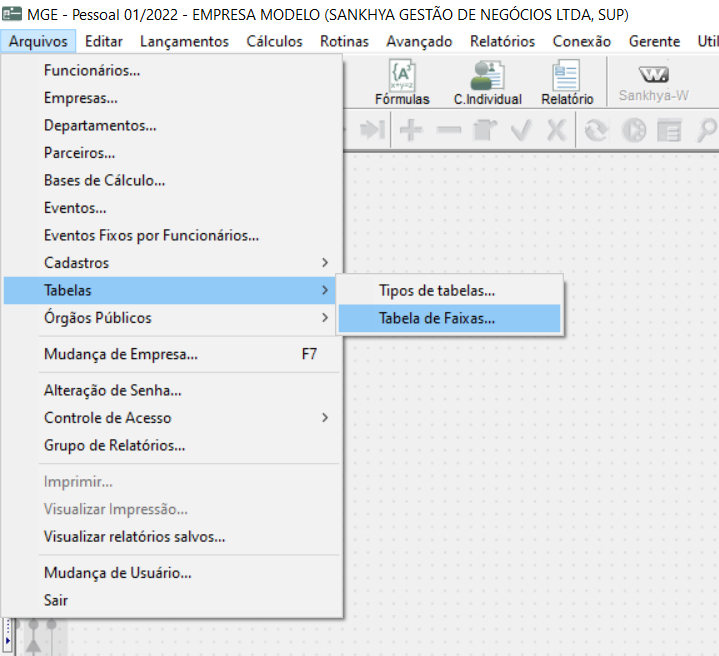719x656 pixels.
Task: Click the X cancel icon
Action: (556, 130)
